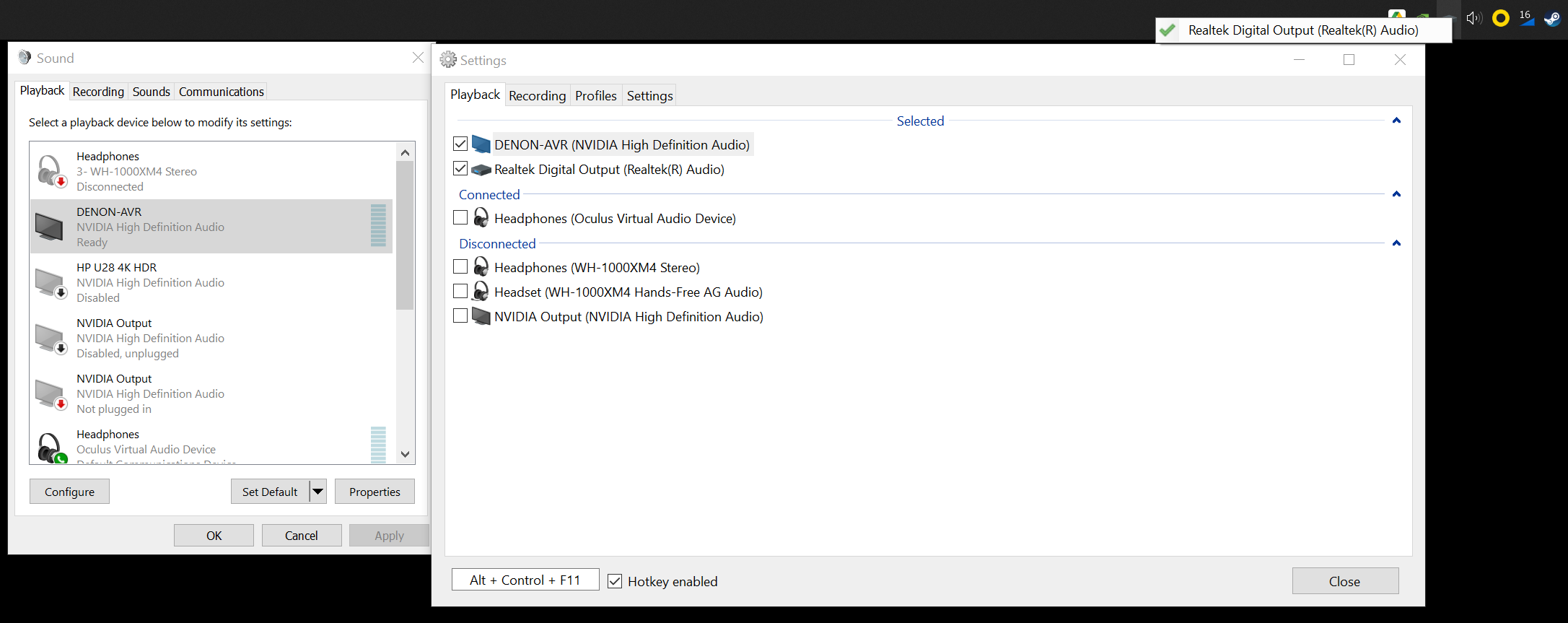Click the DENON-AVR monitor icon in Sound window

pyautogui.click(x=49, y=227)
